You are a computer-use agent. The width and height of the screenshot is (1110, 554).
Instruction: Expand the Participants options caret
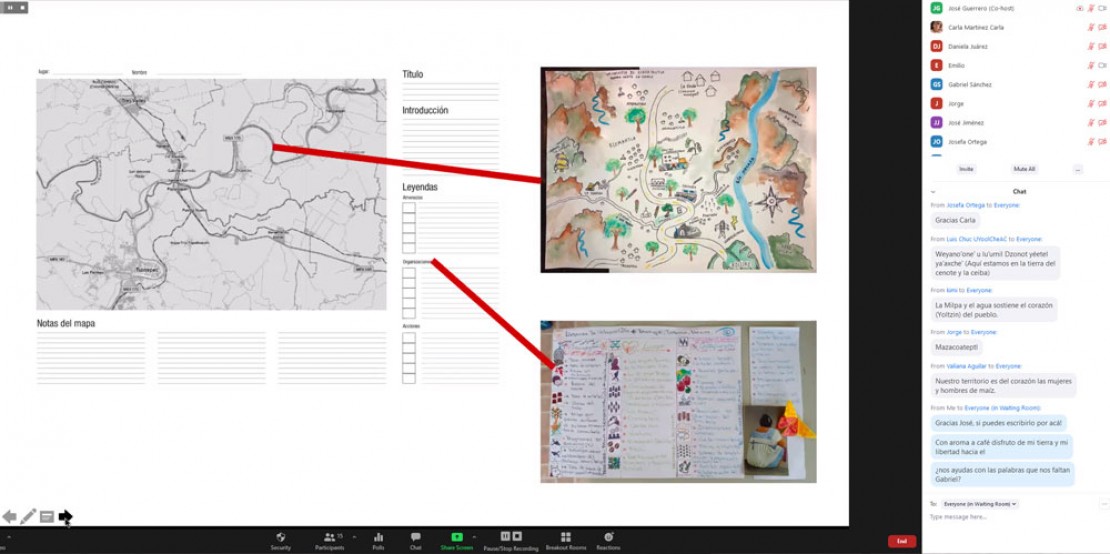354,537
